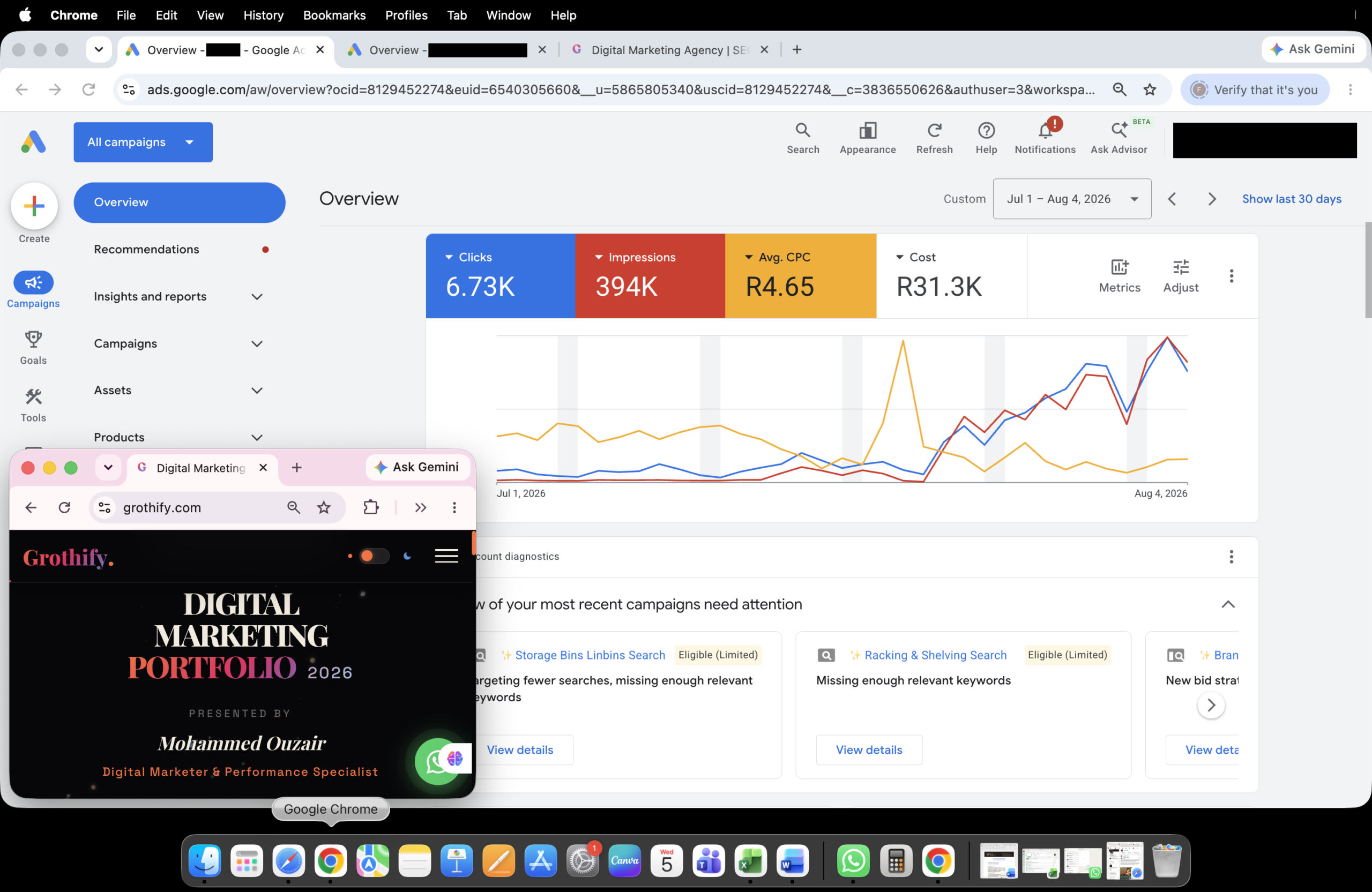
Task: Click the Google Ads logo icon
Action: (33, 142)
